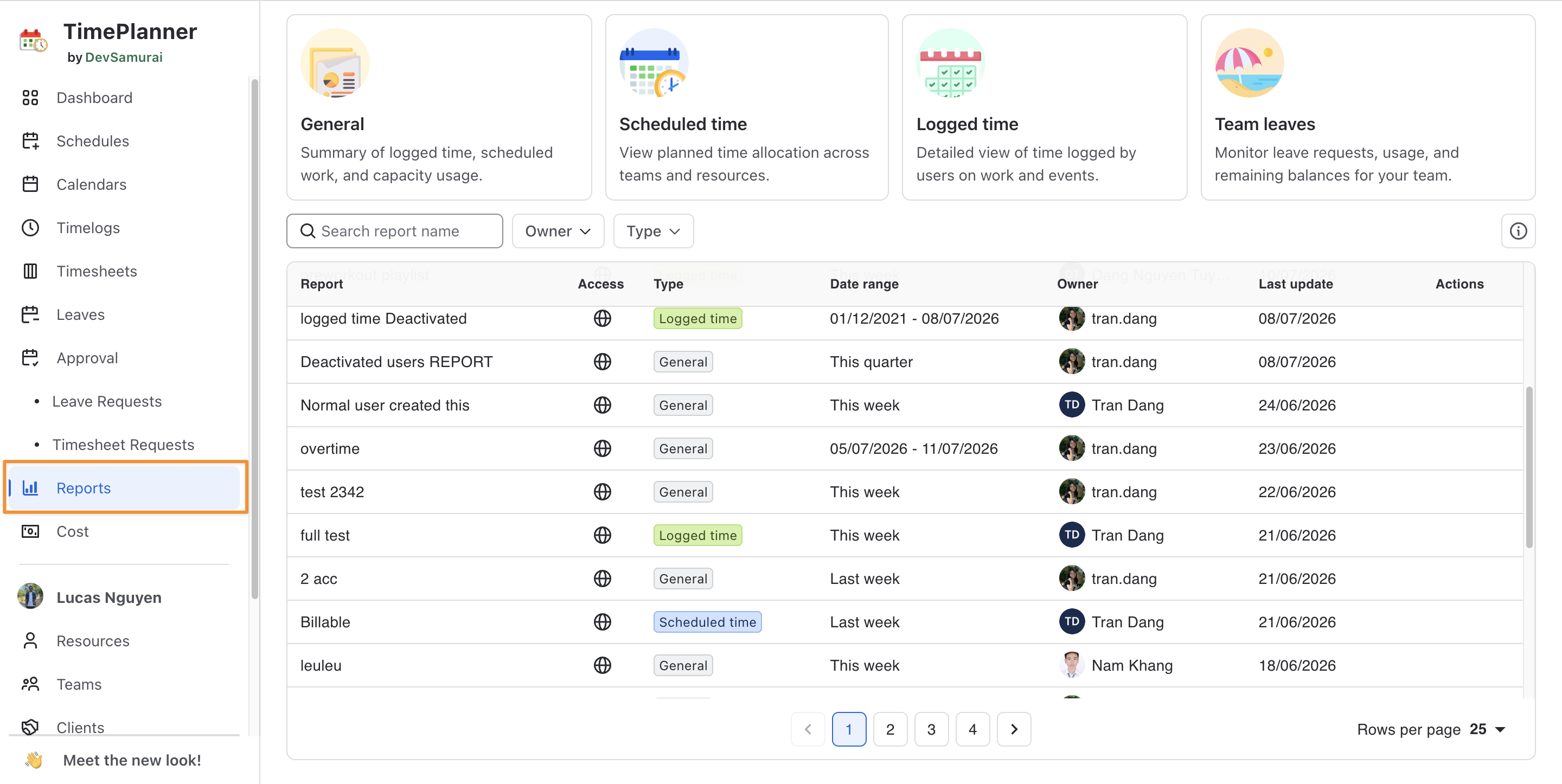Viewport: 1562px width, 784px height.
Task: Go to Leave Requests submenu item
Action: click(x=107, y=401)
